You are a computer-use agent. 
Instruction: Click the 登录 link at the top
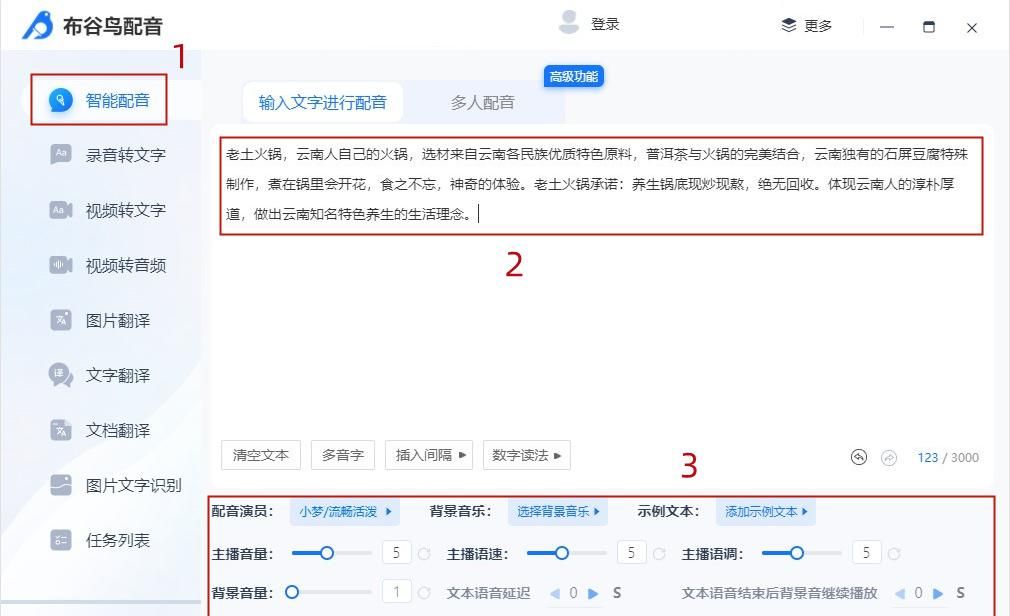click(x=604, y=24)
